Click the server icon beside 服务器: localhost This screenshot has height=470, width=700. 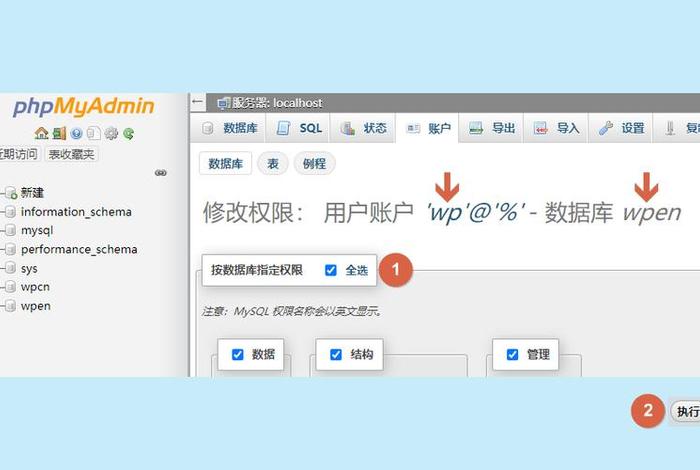(x=224, y=103)
